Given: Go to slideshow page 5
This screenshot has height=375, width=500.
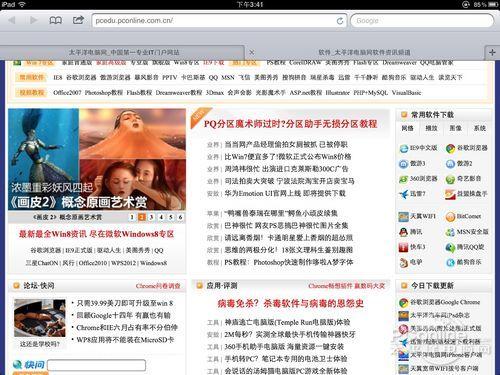Looking at the screenshot, I should click(171, 217).
